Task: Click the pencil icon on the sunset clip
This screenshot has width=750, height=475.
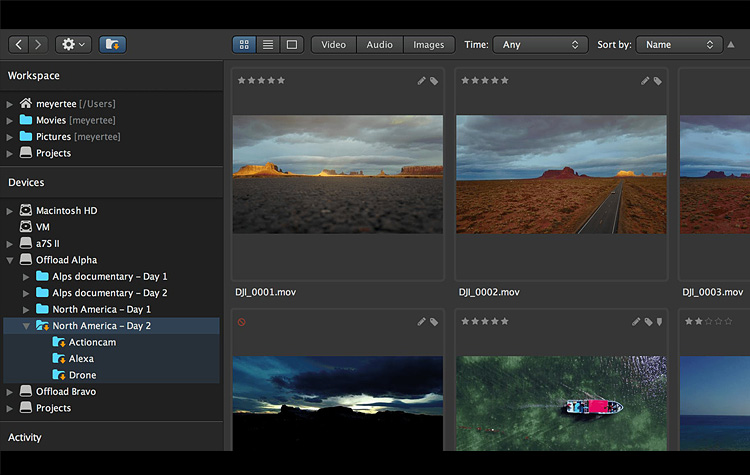Action: [x=421, y=322]
